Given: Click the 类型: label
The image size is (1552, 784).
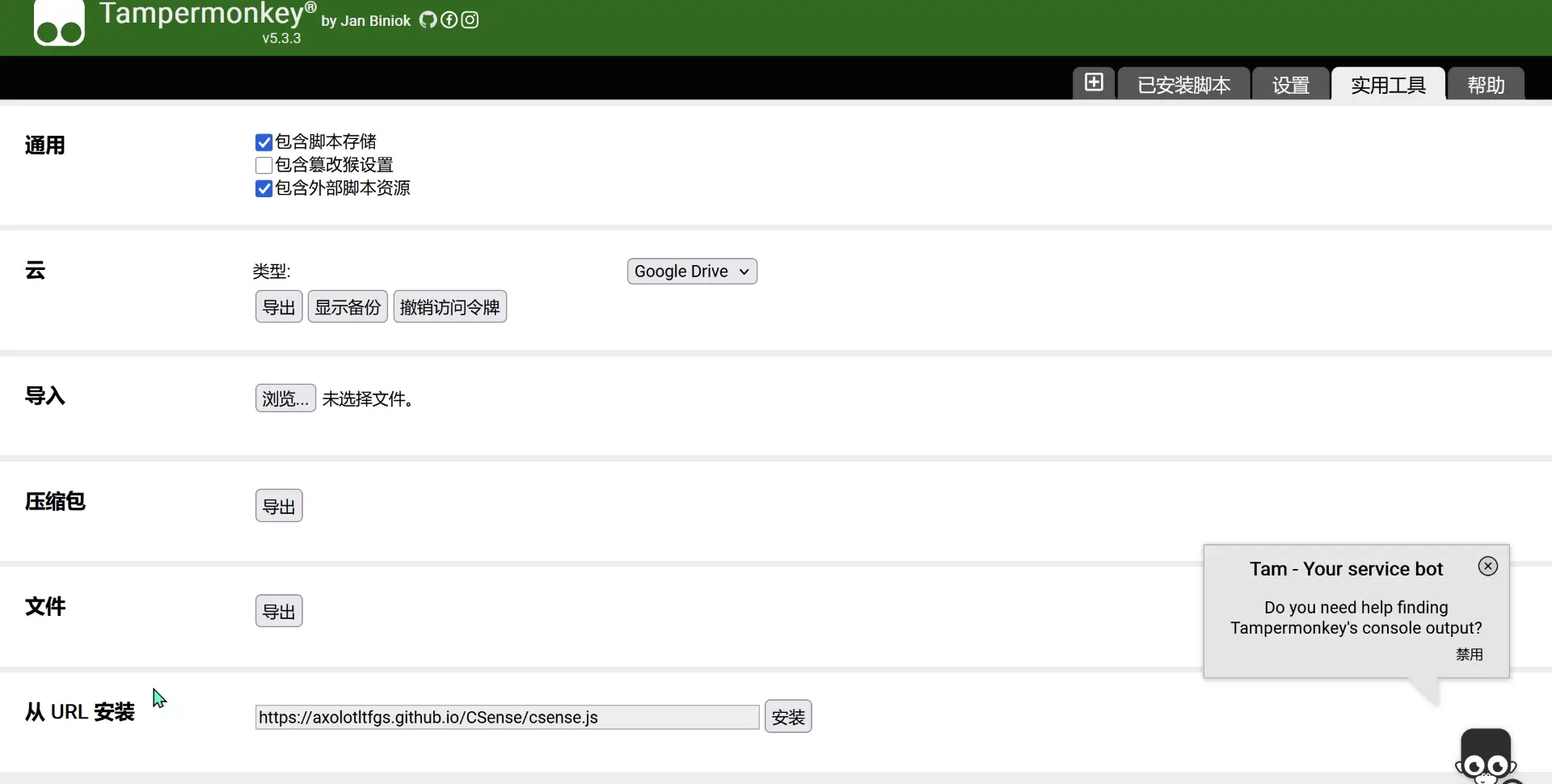Looking at the screenshot, I should (272, 272).
